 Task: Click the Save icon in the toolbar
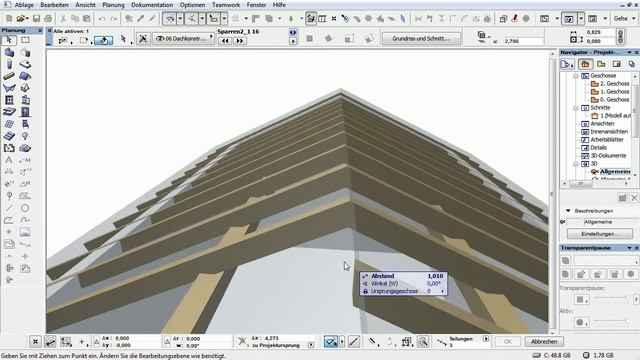pyautogui.click(x=36, y=18)
